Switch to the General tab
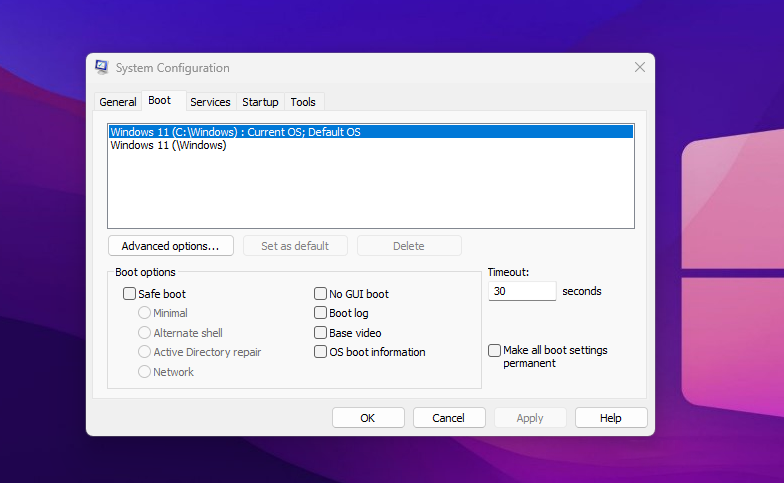This screenshot has width=784, height=483. click(118, 102)
